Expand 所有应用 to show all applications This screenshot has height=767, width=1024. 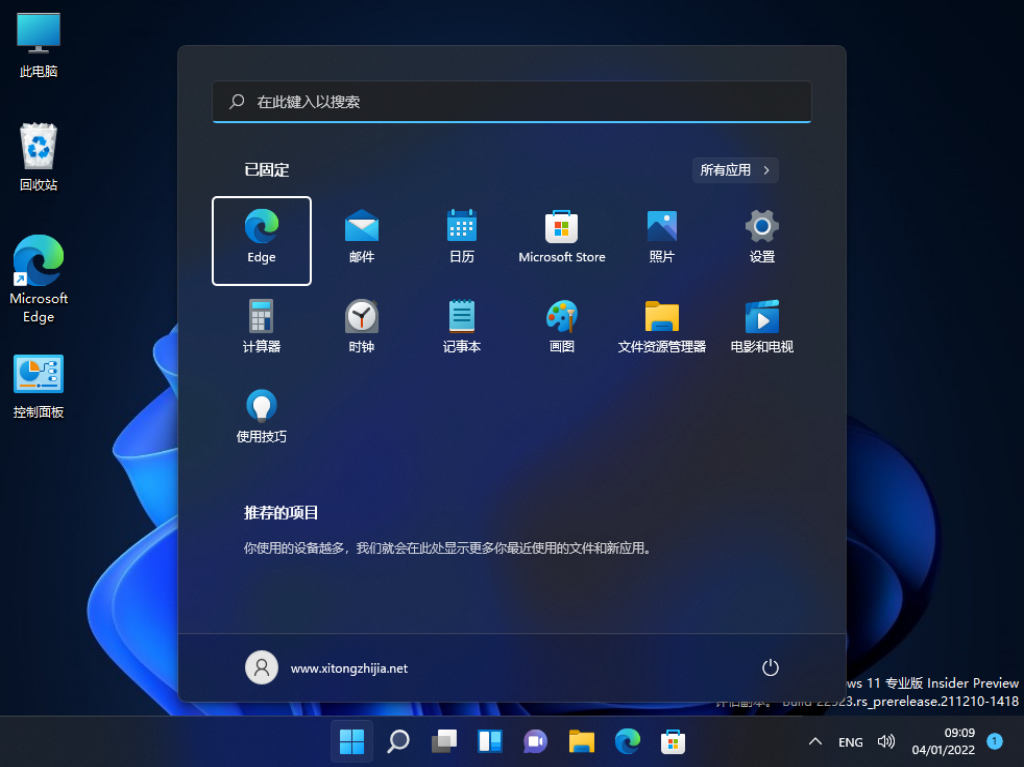click(x=735, y=170)
